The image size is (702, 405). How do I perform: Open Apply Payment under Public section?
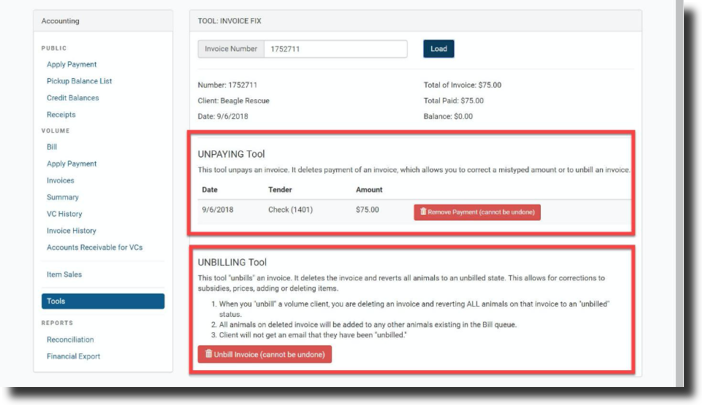tap(71, 64)
